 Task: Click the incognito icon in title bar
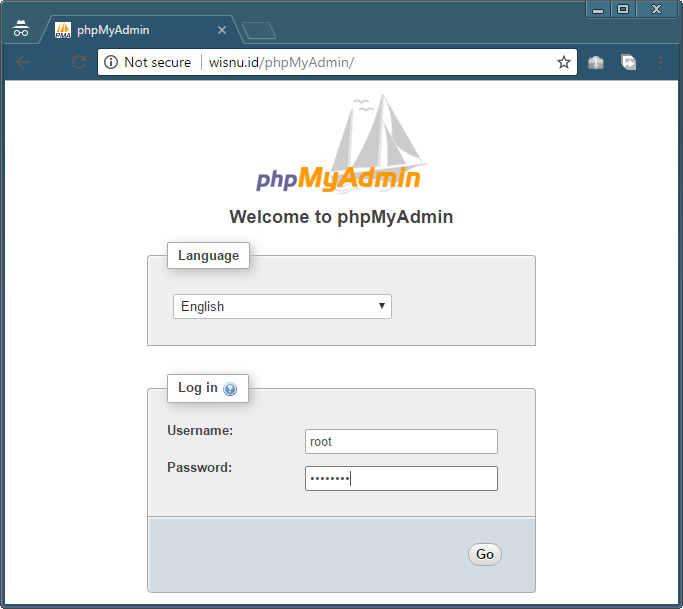click(x=21, y=28)
